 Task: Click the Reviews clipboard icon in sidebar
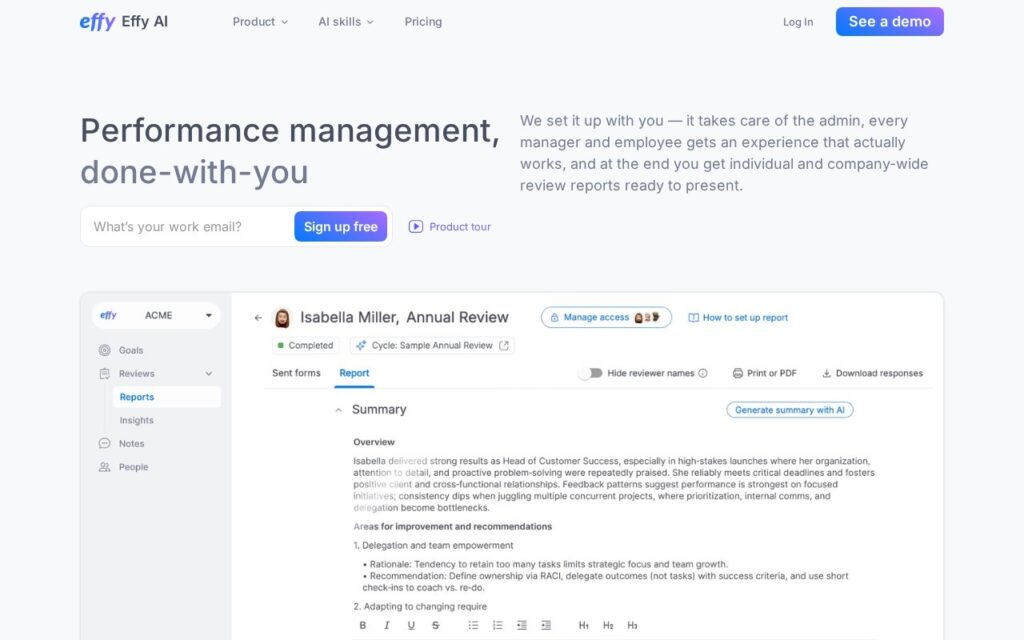click(x=104, y=374)
